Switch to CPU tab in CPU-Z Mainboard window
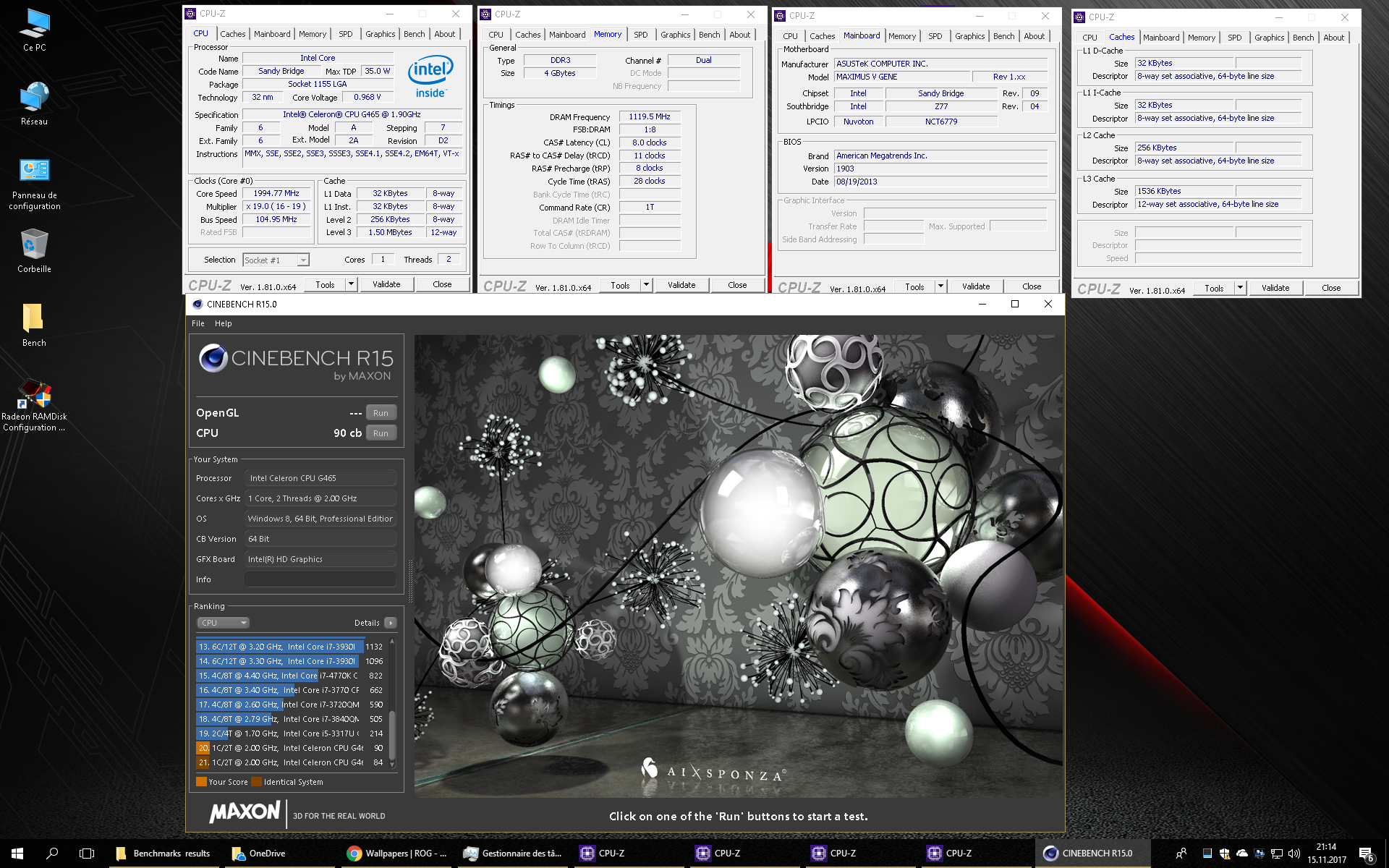The image size is (1389, 868). pos(791,36)
